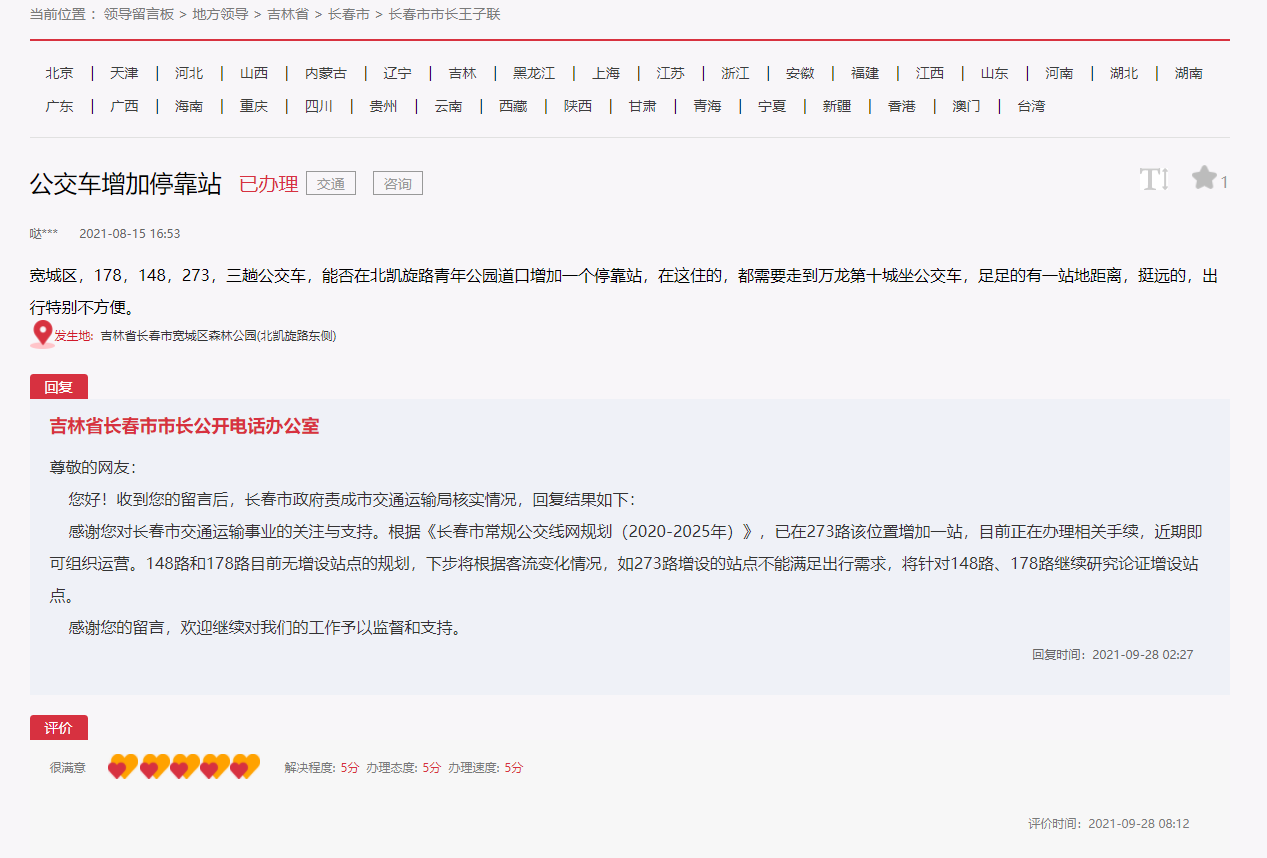Click the first heart rating icon
Viewport: 1267px width, 858px height.
(x=122, y=767)
